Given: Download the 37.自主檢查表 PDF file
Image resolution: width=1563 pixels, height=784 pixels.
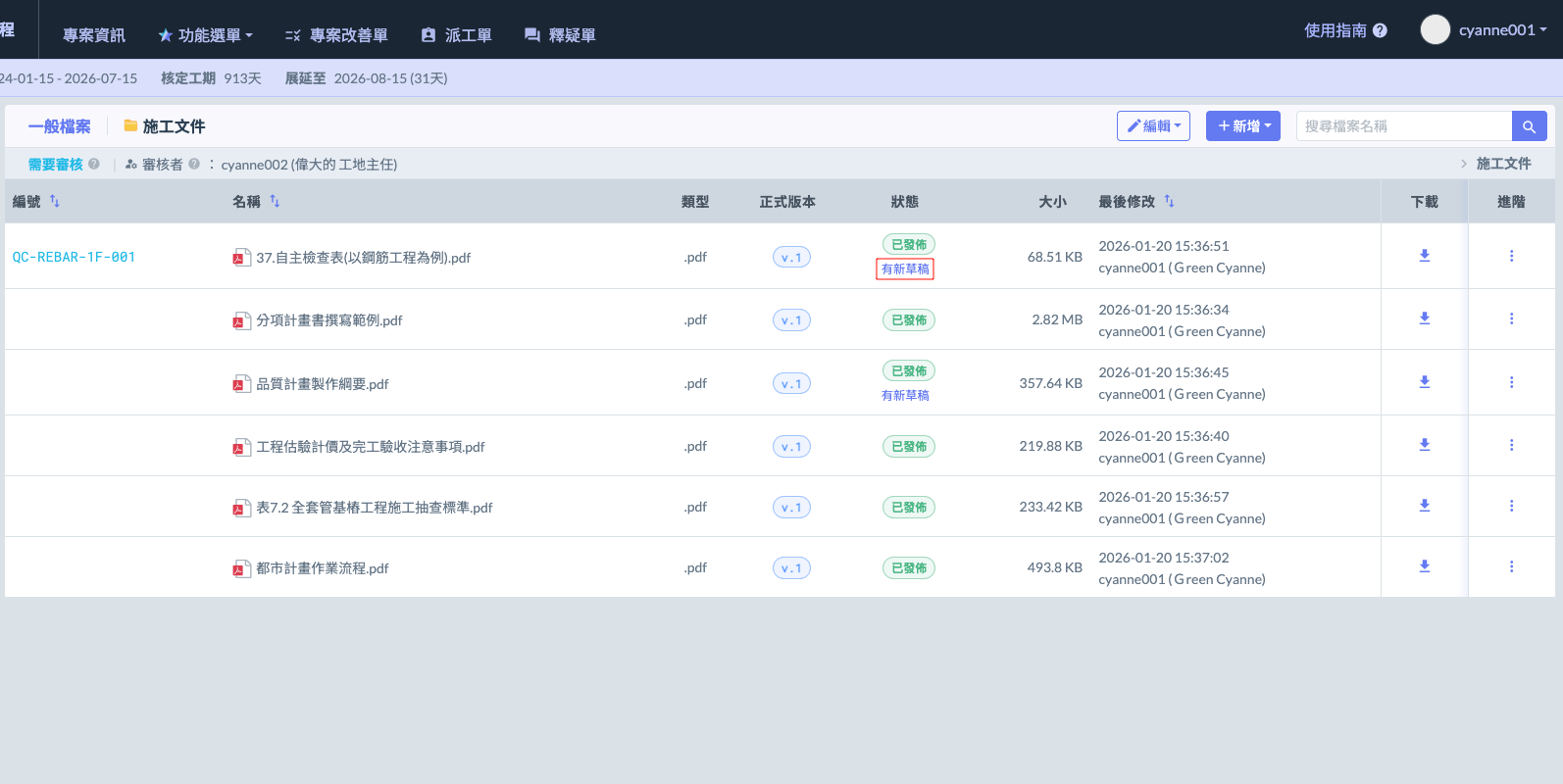Looking at the screenshot, I should click(1424, 256).
